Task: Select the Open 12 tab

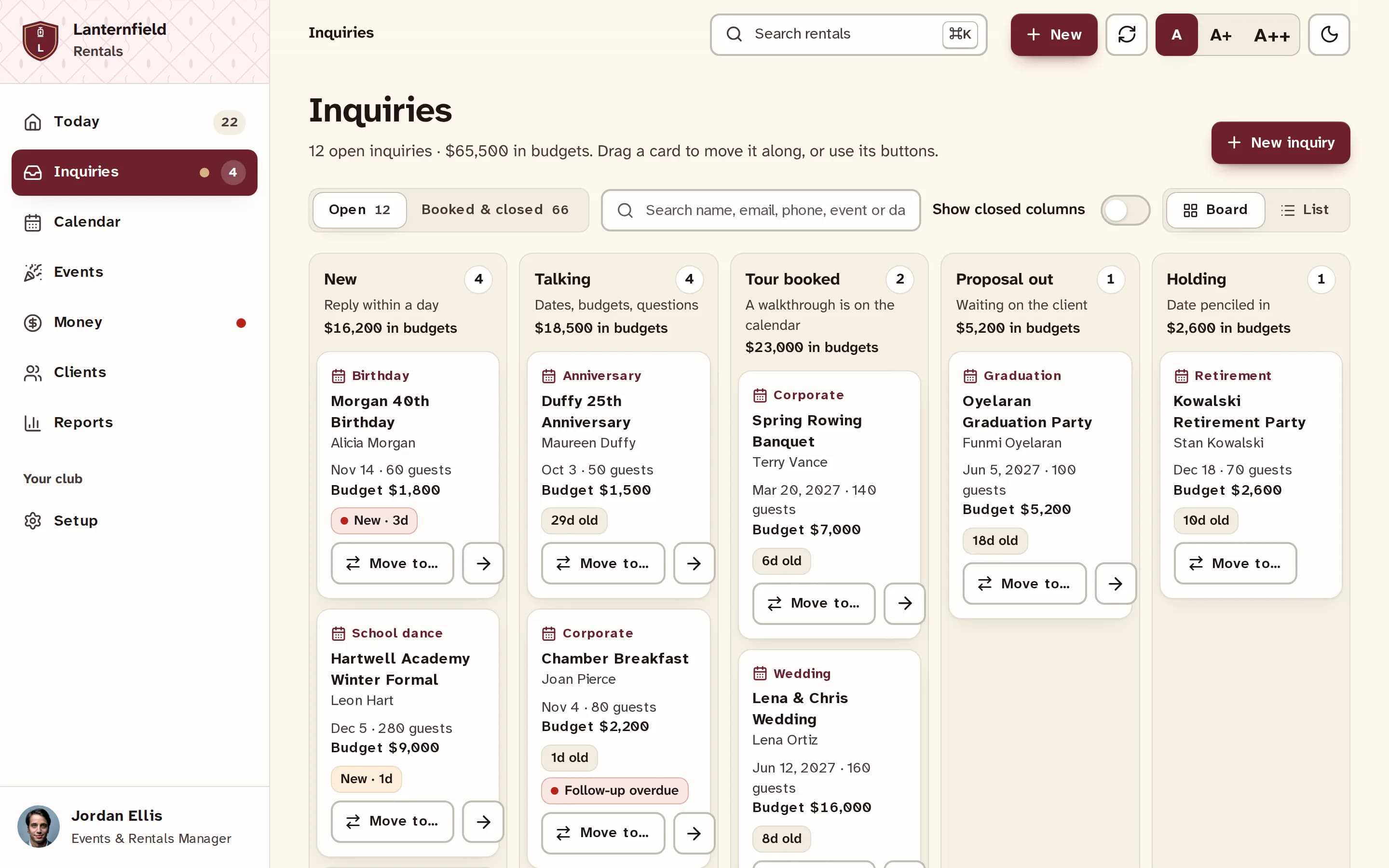Action: click(359, 210)
